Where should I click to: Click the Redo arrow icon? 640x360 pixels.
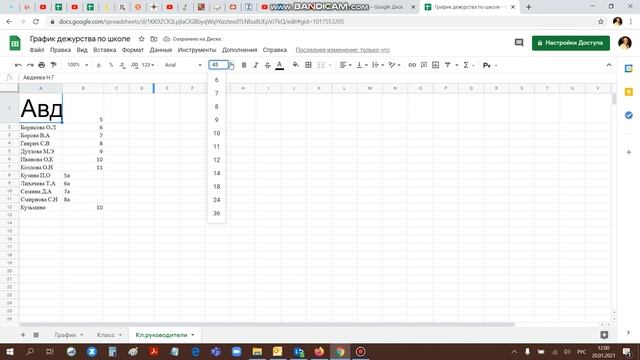click(x=30, y=65)
